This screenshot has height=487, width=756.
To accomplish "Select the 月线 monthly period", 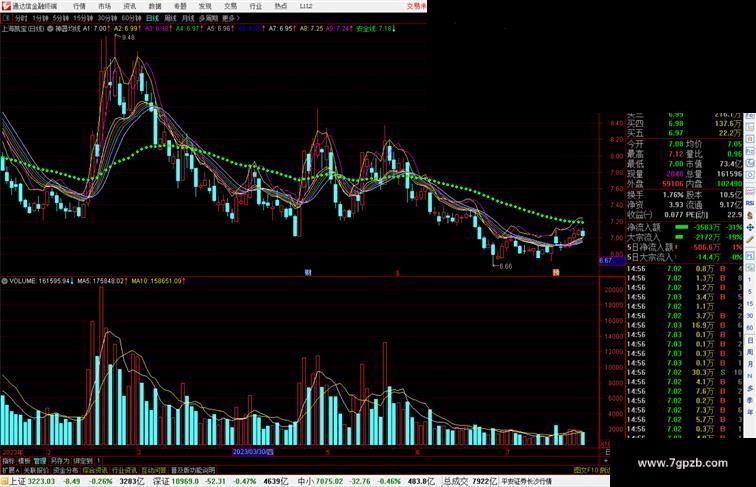I will [188, 18].
